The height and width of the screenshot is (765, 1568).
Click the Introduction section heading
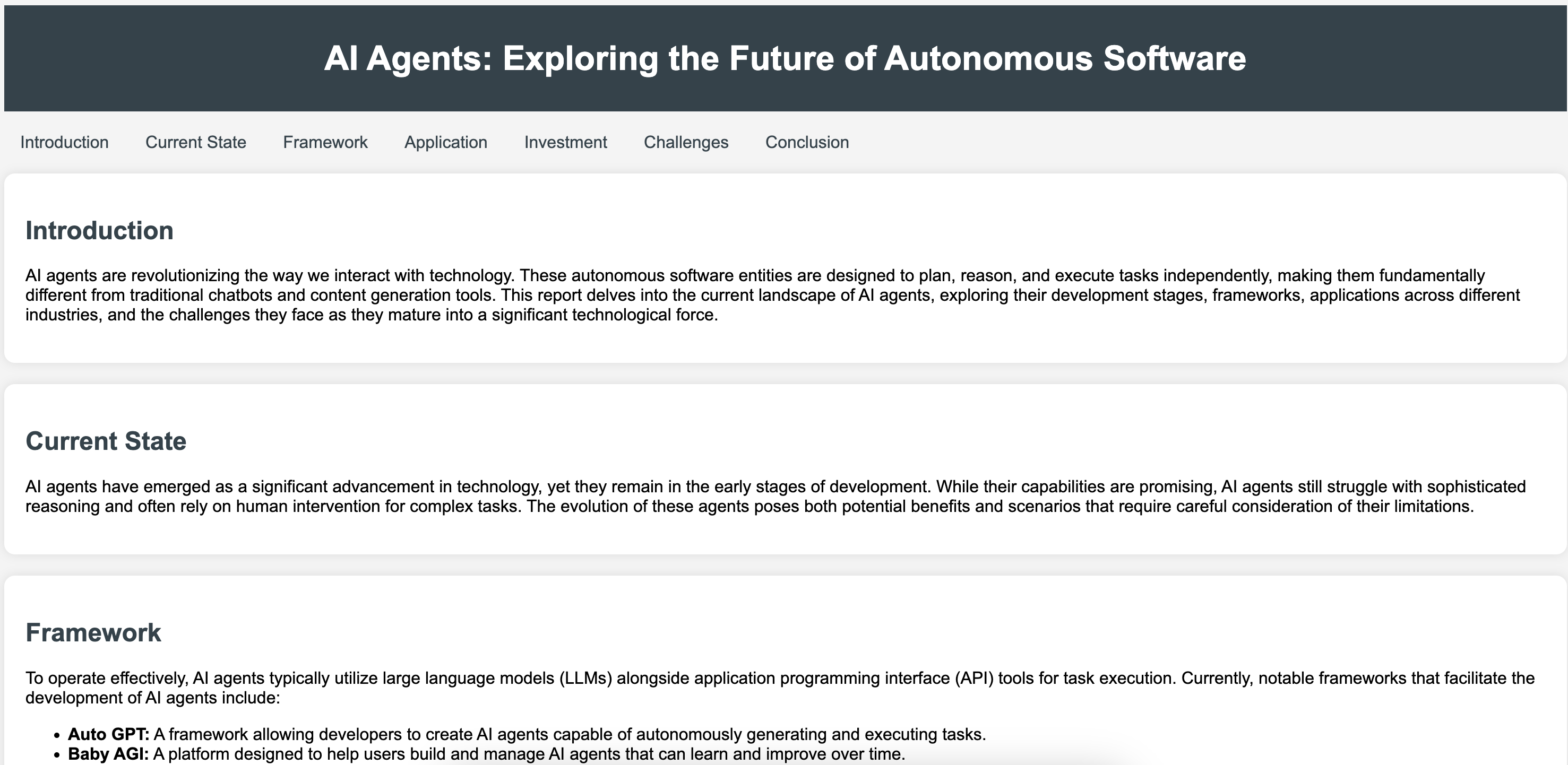99,231
